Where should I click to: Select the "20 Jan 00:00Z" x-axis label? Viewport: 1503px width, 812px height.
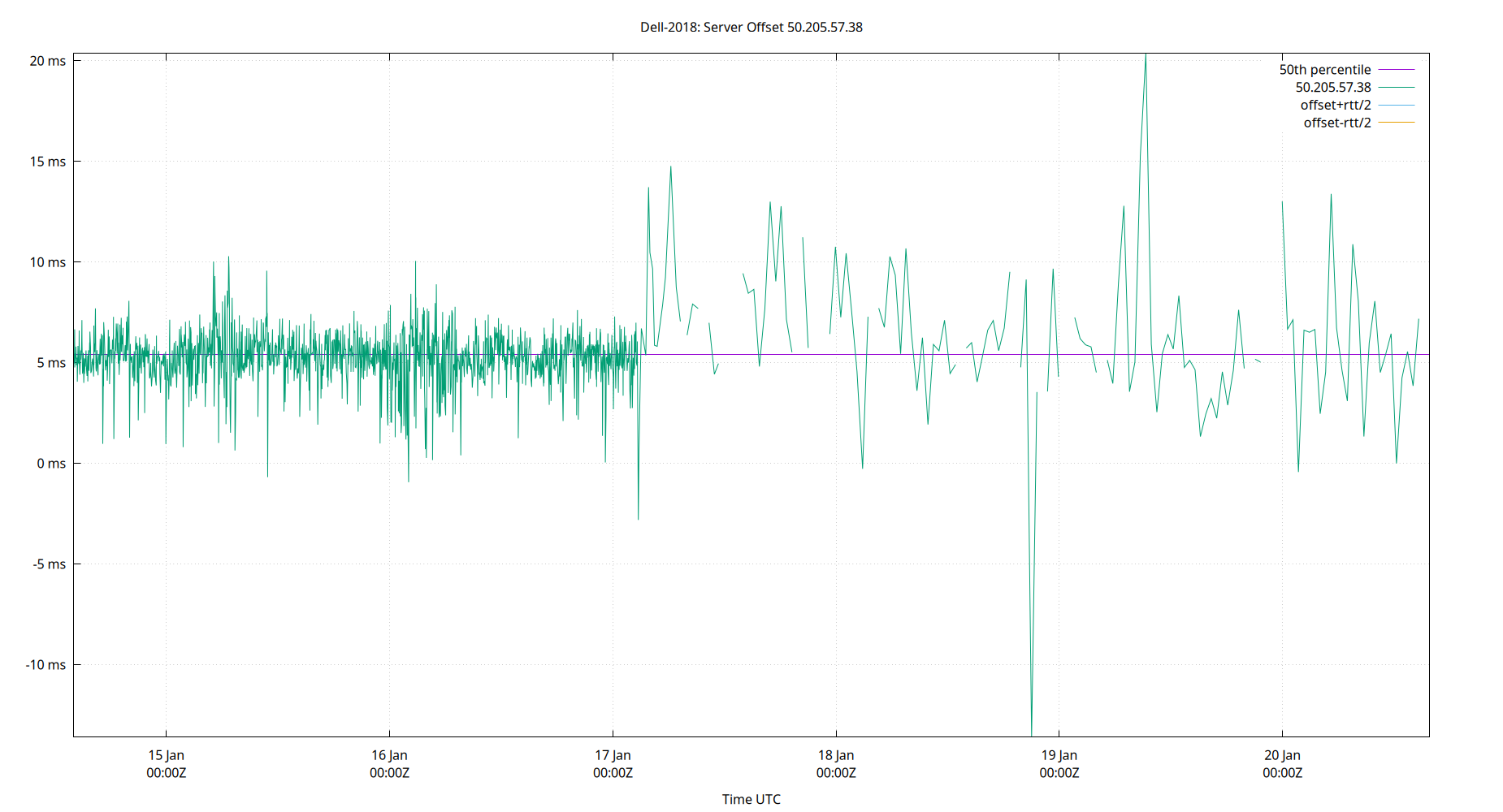(x=1282, y=763)
